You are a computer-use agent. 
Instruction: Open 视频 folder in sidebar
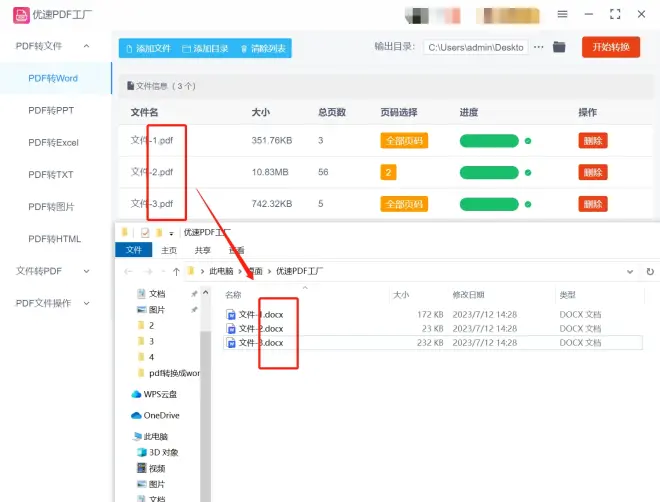(x=151, y=468)
